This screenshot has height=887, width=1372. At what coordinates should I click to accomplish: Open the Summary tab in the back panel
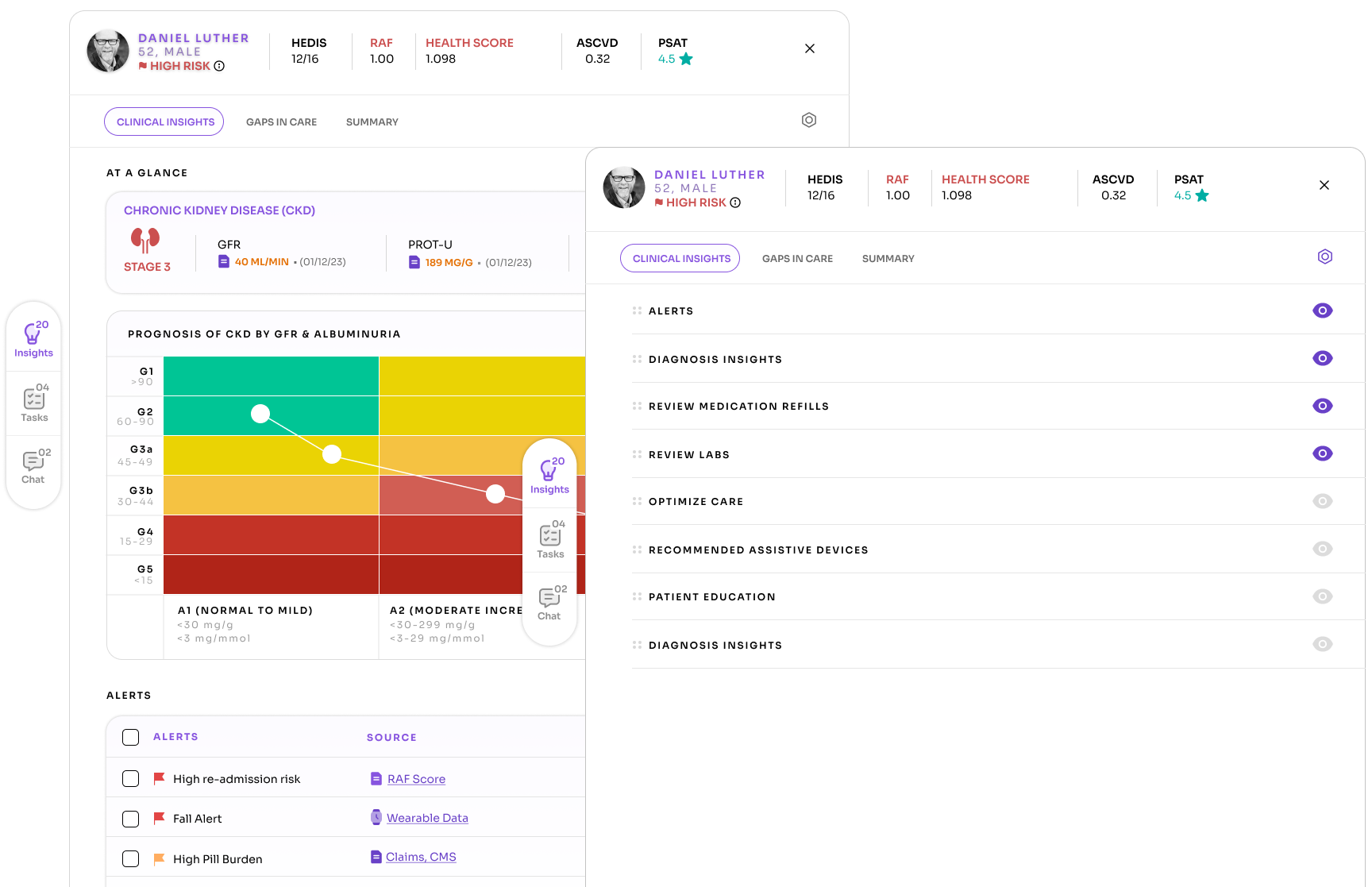(x=372, y=121)
